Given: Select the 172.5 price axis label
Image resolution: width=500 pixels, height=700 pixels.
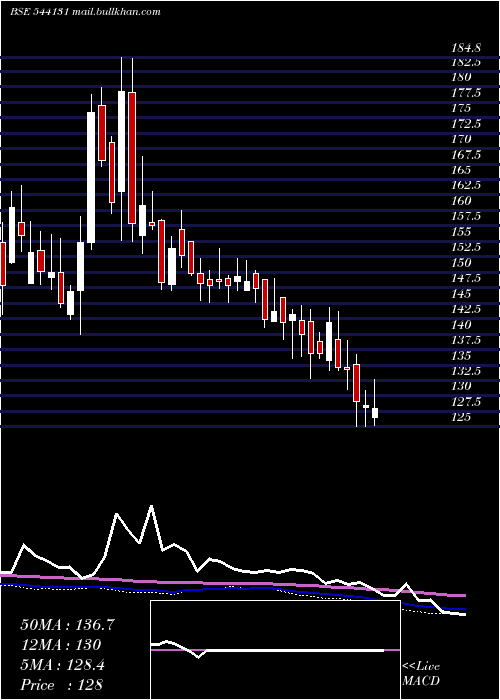Looking at the screenshot, I should click(466, 124).
